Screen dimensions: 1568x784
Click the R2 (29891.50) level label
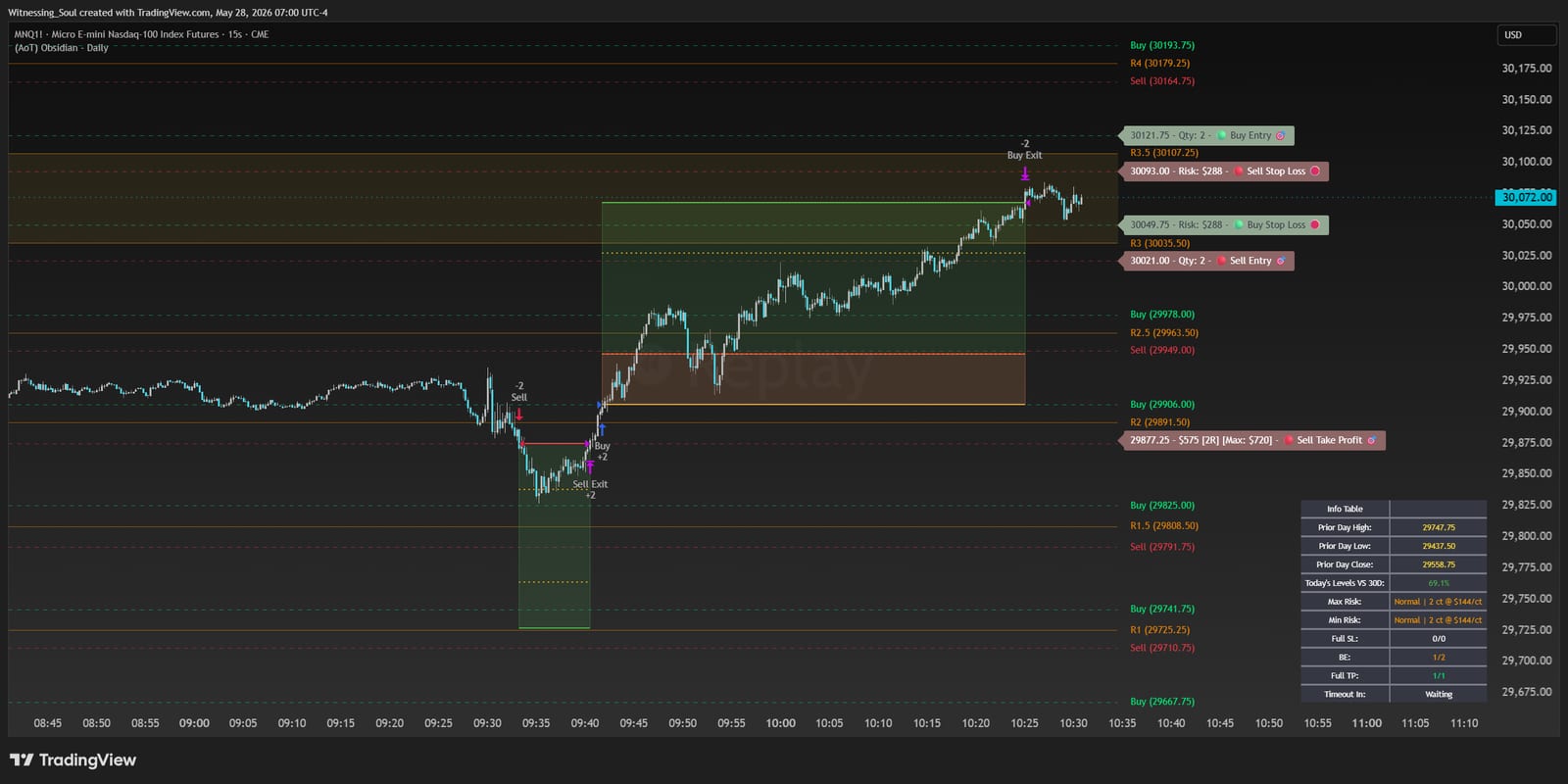(x=1160, y=422)
